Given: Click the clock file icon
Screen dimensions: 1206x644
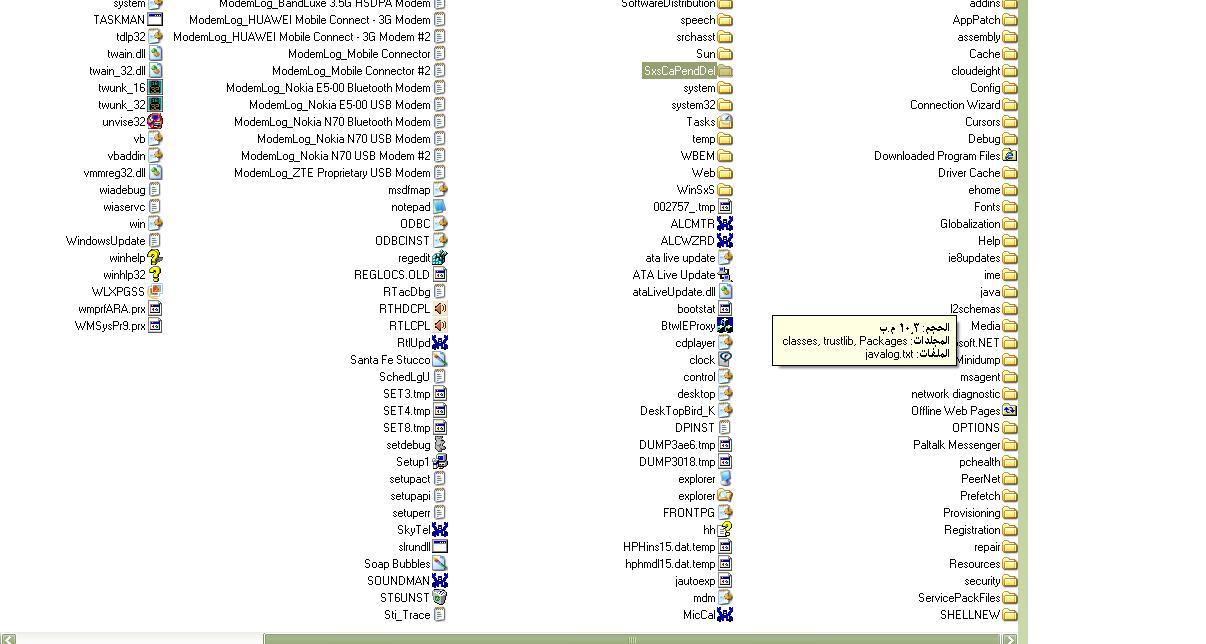Looking at the screenshot, I should tap(725, 360).
